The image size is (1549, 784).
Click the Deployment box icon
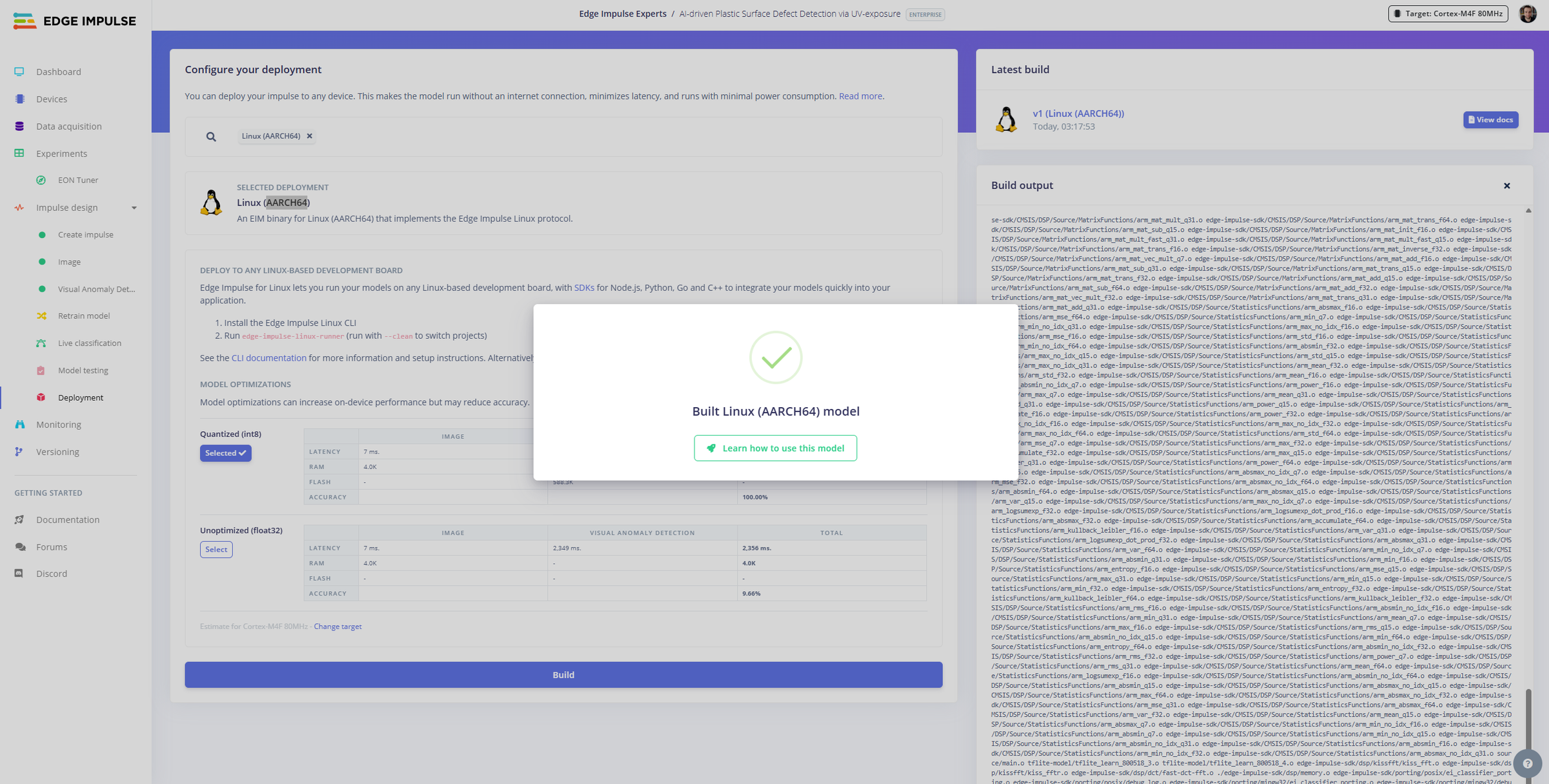tap(41, 397)
